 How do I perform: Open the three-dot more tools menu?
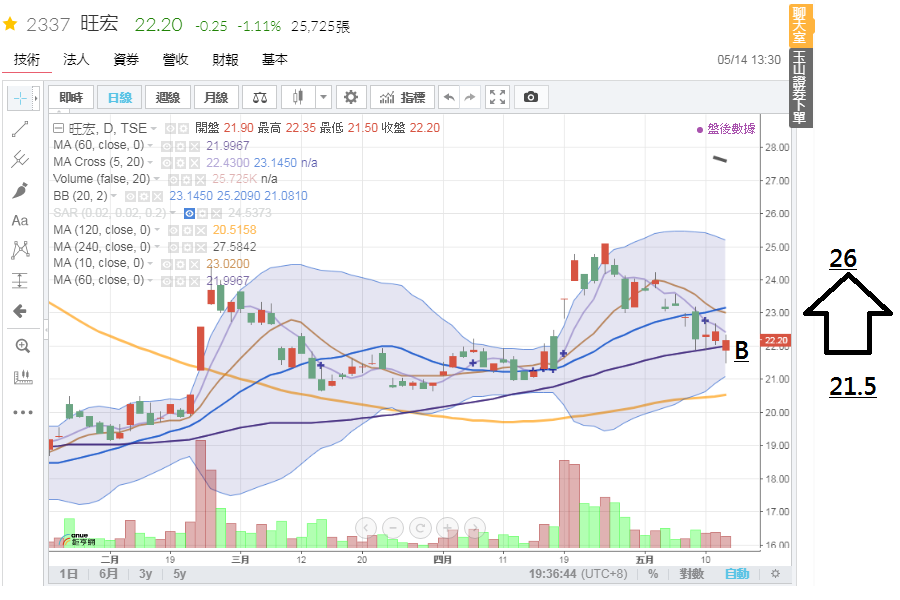[x=22, y=412]
